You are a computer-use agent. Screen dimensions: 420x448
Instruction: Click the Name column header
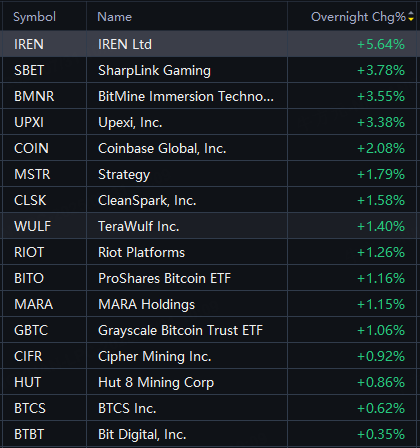[115, 17]
